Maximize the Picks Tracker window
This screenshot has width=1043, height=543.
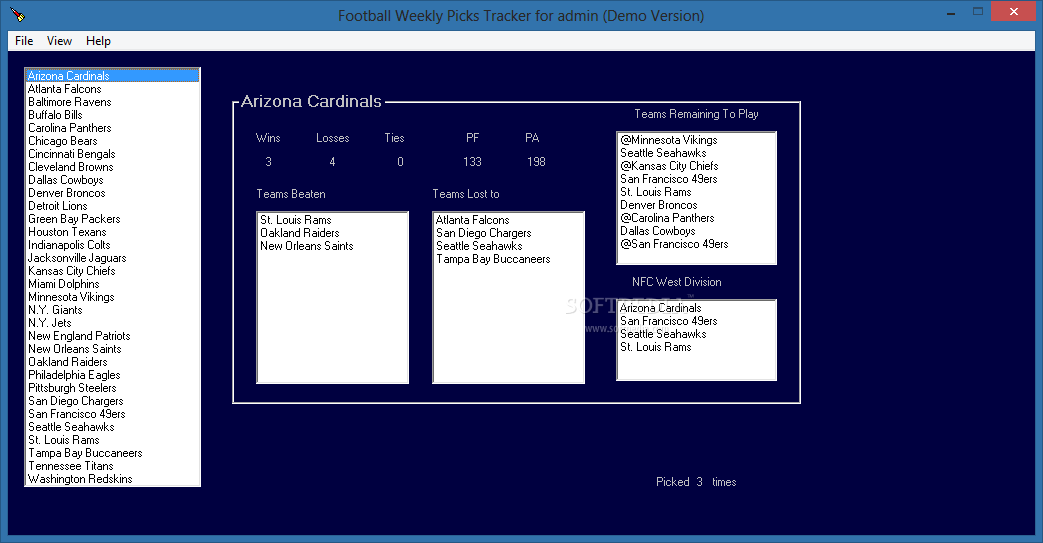978,11
